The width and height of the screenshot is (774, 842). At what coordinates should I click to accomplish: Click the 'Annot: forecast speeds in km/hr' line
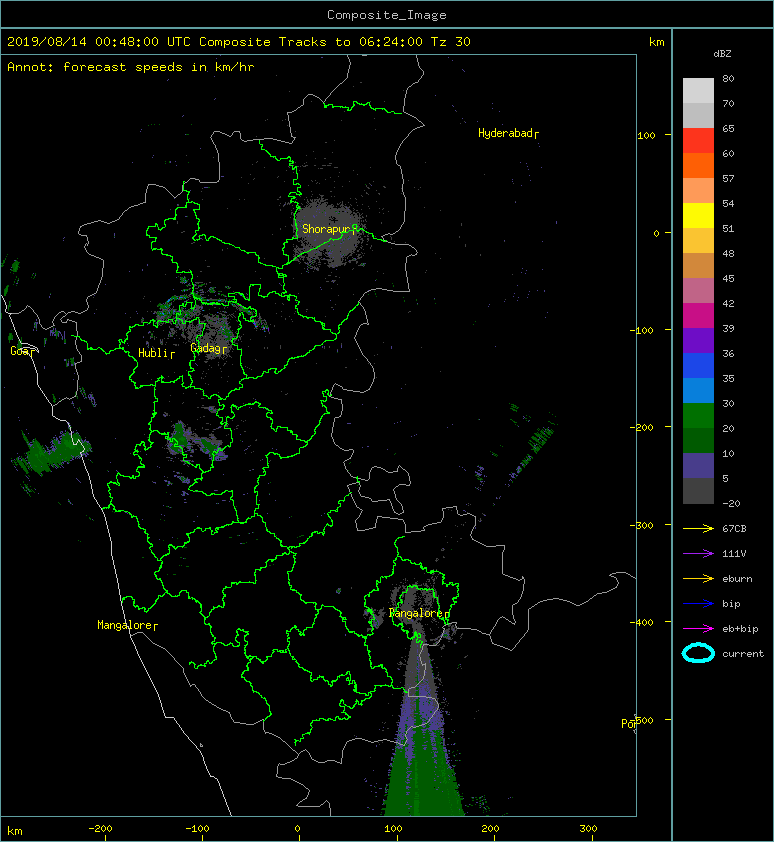pyautogui.click(x=131, y=67)
